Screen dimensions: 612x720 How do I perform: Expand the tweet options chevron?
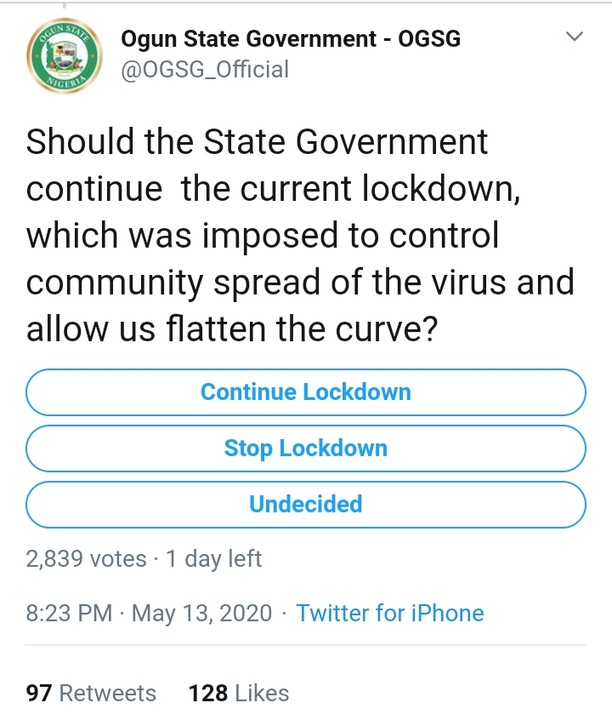click(574, 37)
